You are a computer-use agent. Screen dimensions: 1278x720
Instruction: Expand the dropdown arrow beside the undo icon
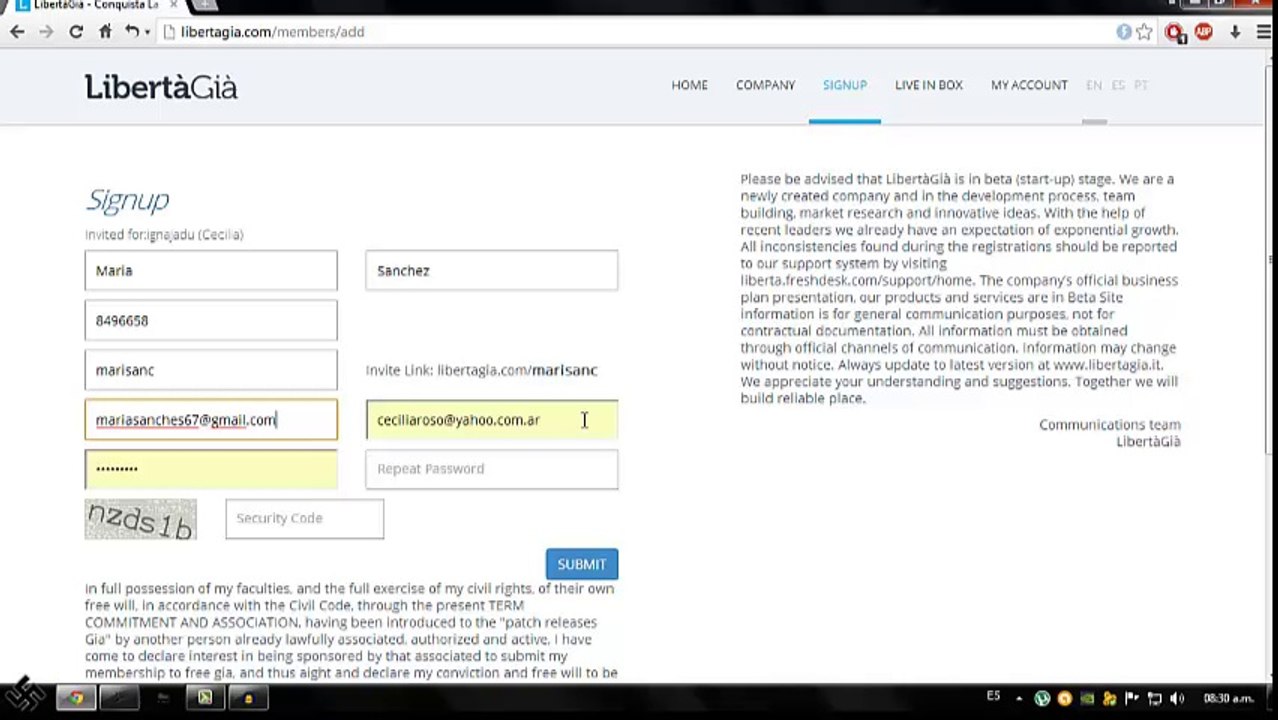click(147, 32)
